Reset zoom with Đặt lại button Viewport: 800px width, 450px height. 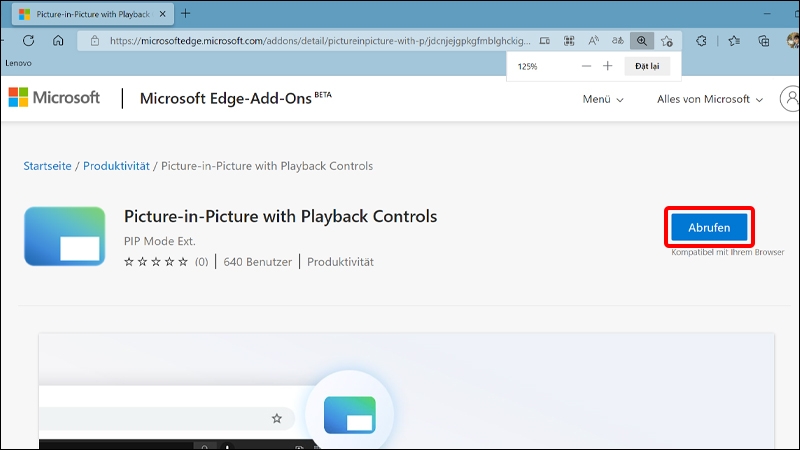pyautogui.click(x=647, y=66)
